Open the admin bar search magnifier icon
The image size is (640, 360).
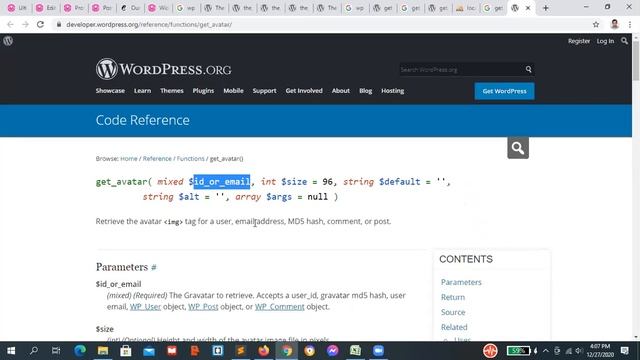(x=624, y=41)
